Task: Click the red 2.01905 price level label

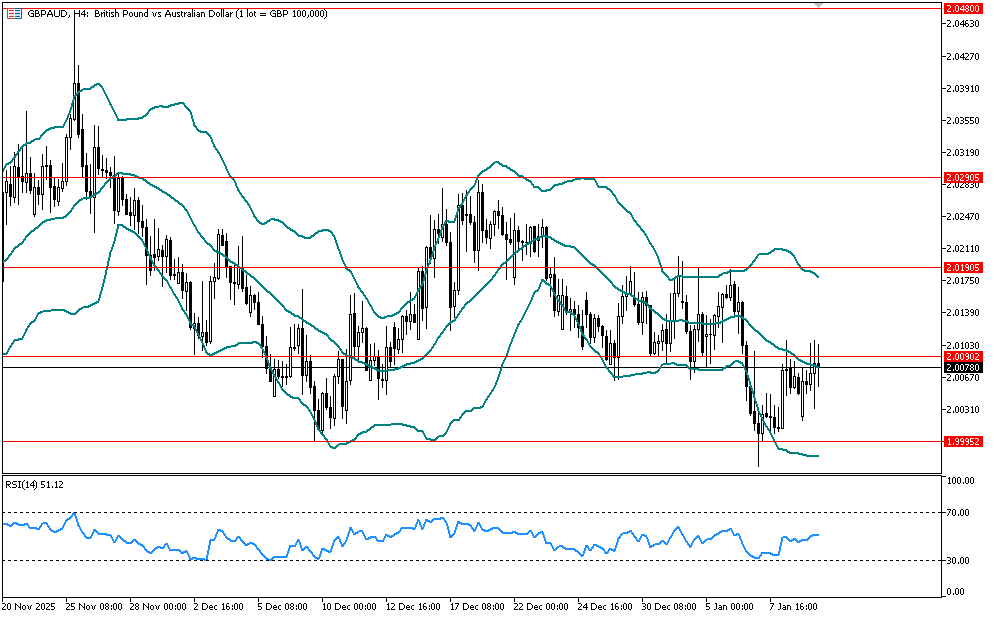Action: pyautogui.click(x=963, y=268)
